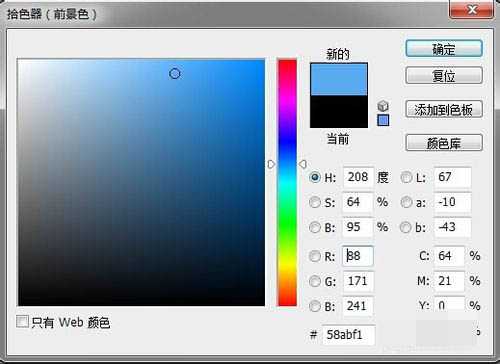Click the vertical hue spectrum slider
The height and width of the screenshot is (364, 500).
pos(287,182)
